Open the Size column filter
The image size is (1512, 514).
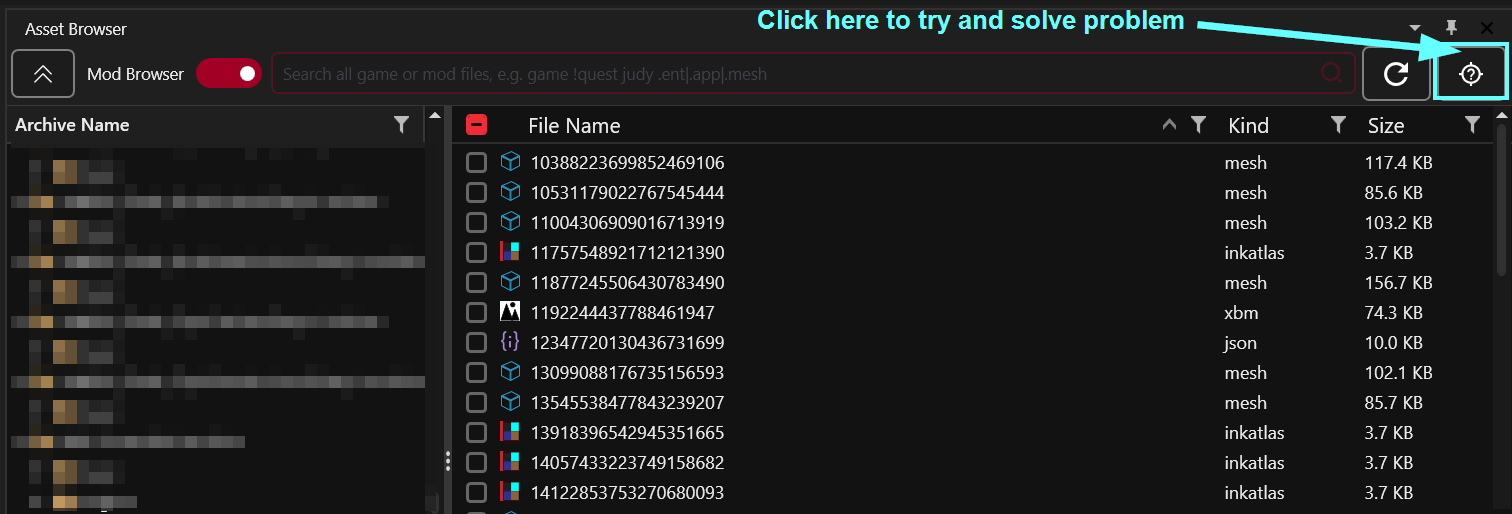point(1472,125)
